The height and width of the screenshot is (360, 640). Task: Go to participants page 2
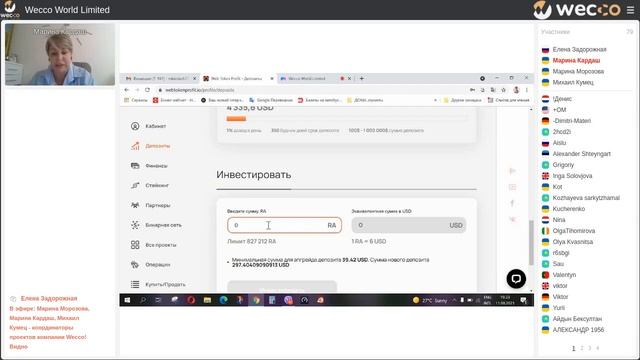point(582,348)
